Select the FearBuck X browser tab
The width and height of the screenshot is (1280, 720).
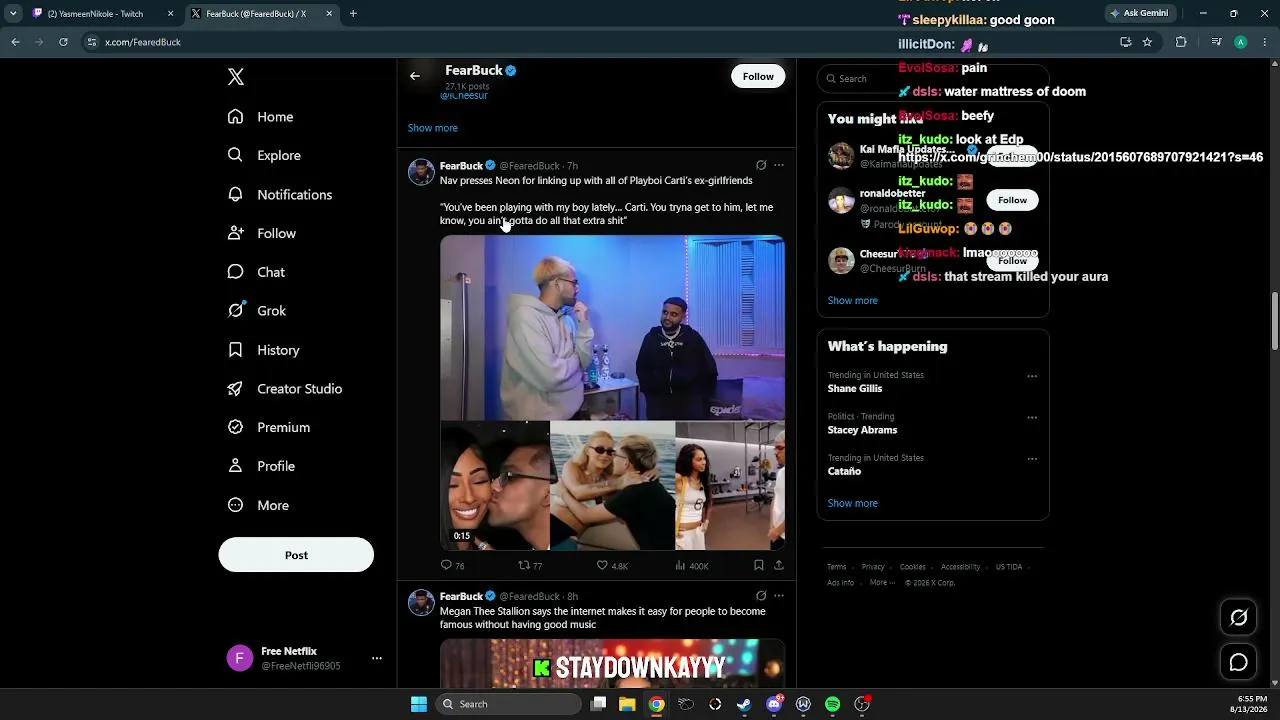tap(262, 14)
